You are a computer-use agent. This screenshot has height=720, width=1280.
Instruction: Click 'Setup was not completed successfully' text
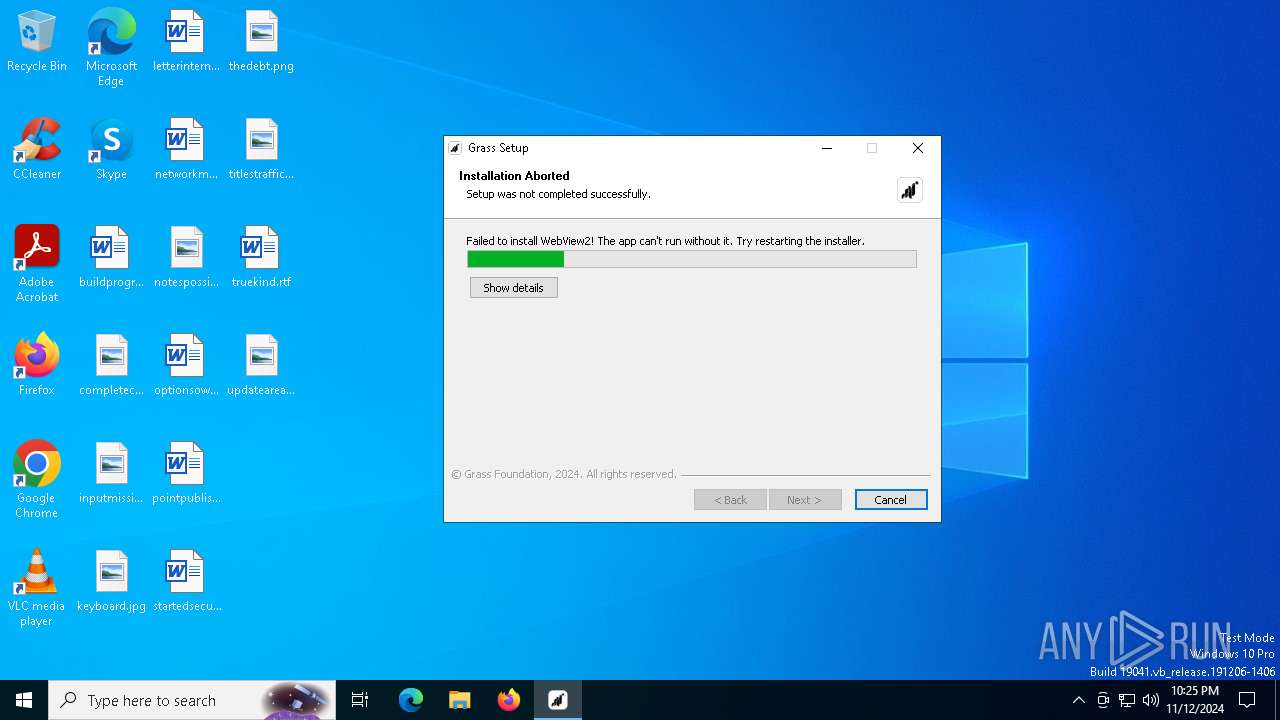coord(558,194)
